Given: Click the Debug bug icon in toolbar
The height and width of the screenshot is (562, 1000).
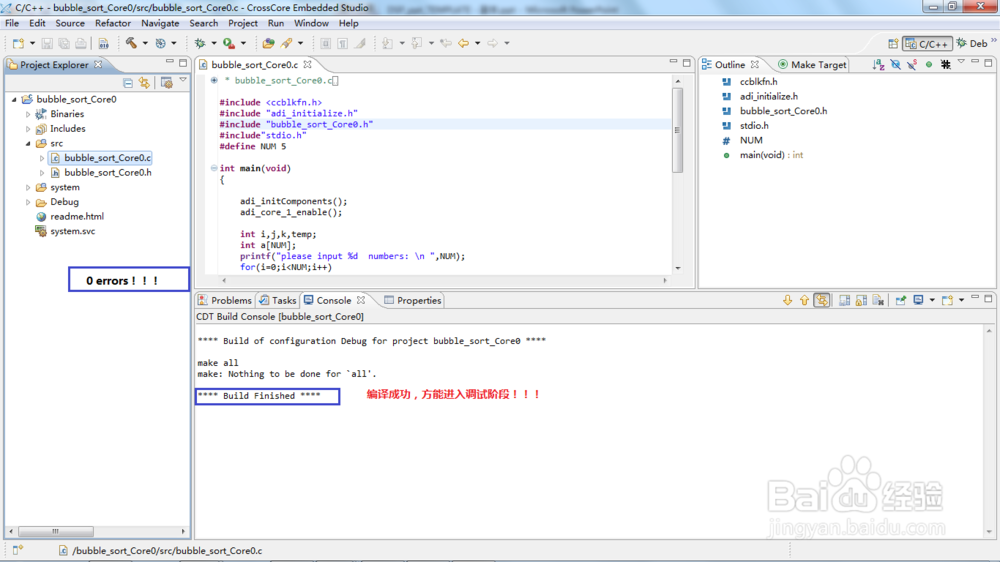Looking at the screenshot, I should [x=200, y=43].
